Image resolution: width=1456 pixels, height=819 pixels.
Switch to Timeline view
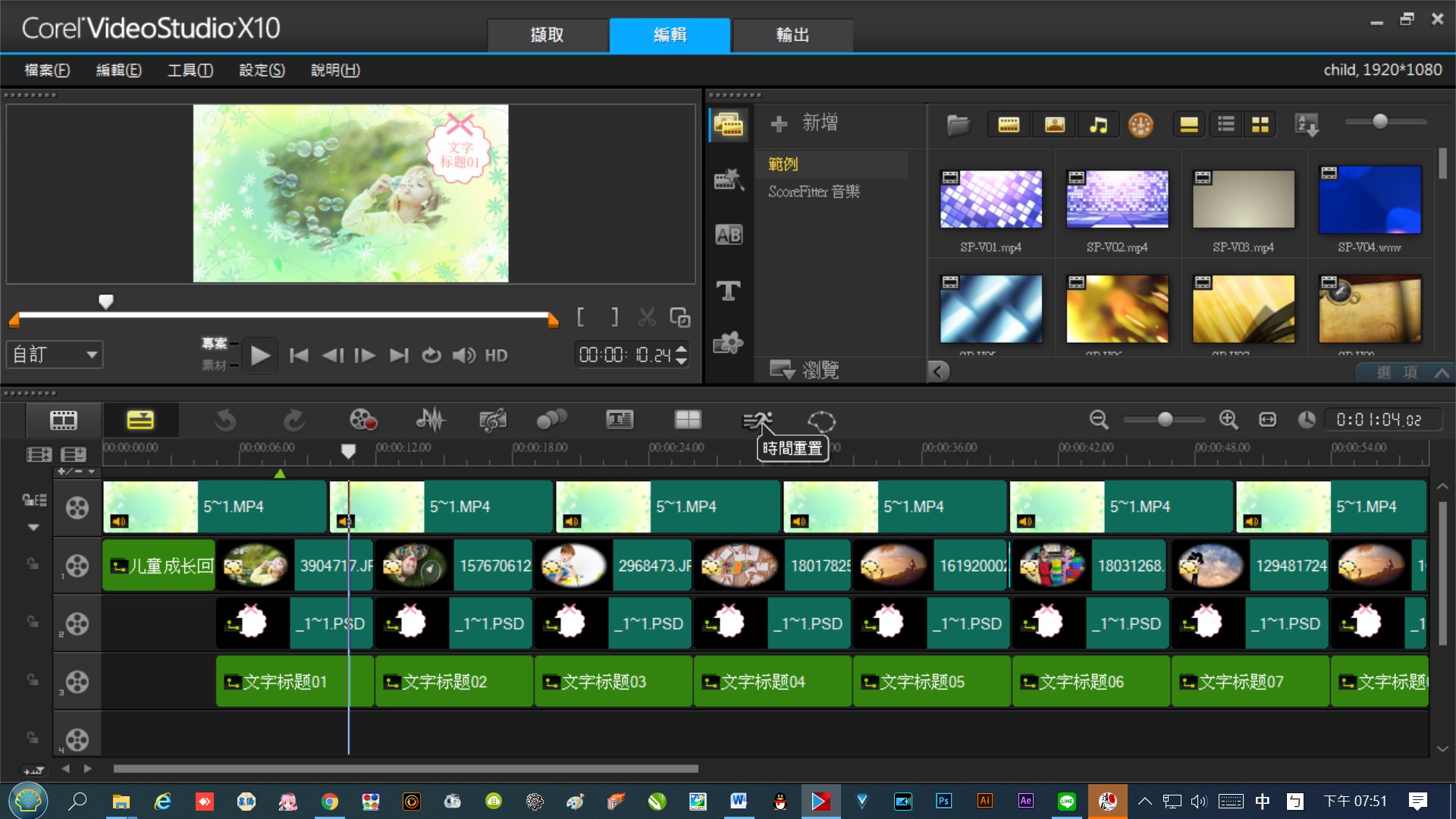[140, 420]
